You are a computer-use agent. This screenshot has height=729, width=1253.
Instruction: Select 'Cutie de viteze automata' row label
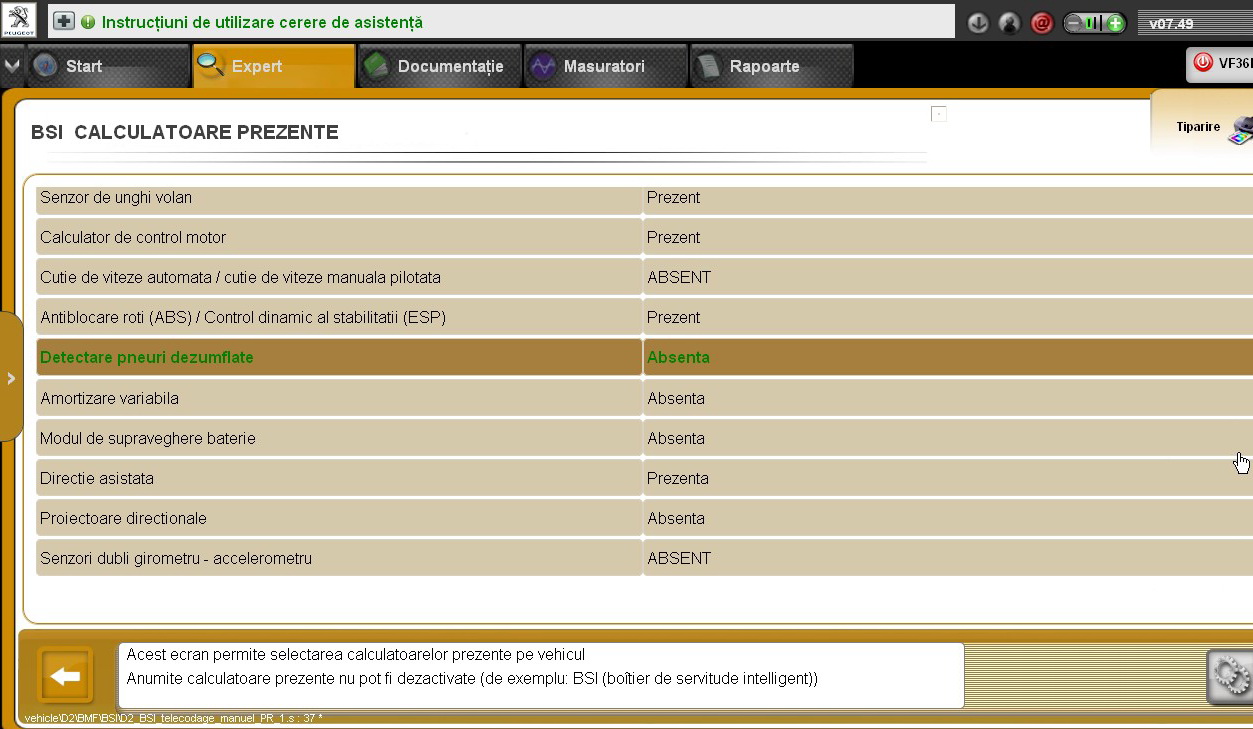point(240,278)
